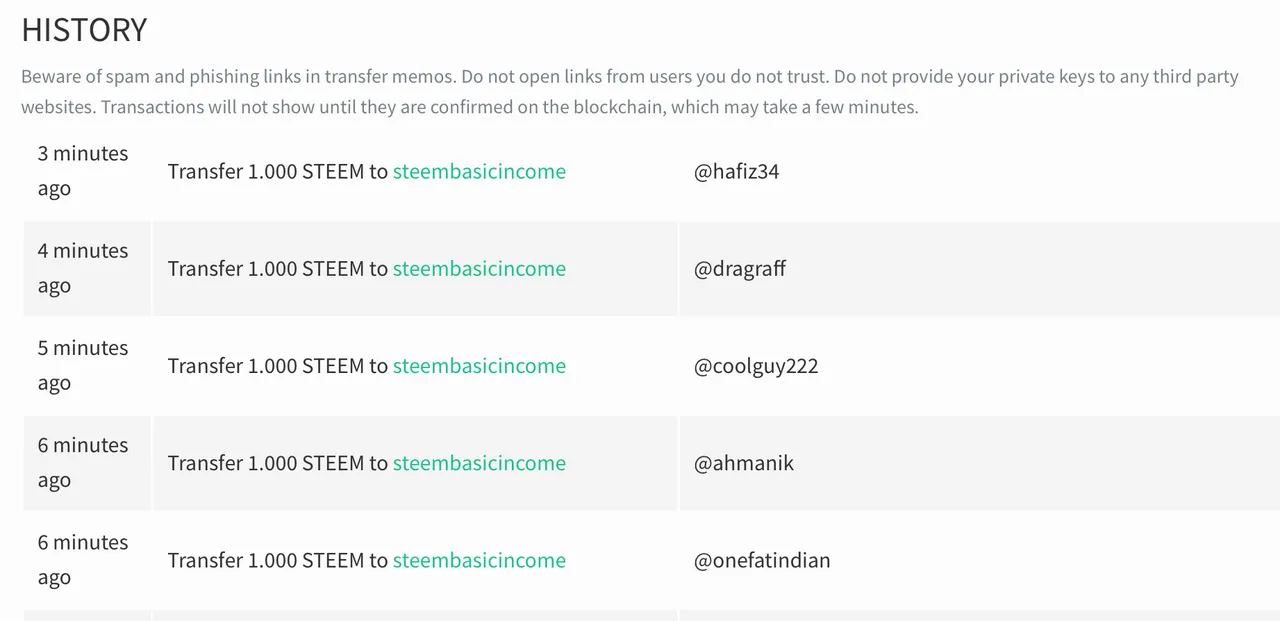Click the timestamp in the @onefatindian row
Screen dimensions: 1280x621
[83, 559]
